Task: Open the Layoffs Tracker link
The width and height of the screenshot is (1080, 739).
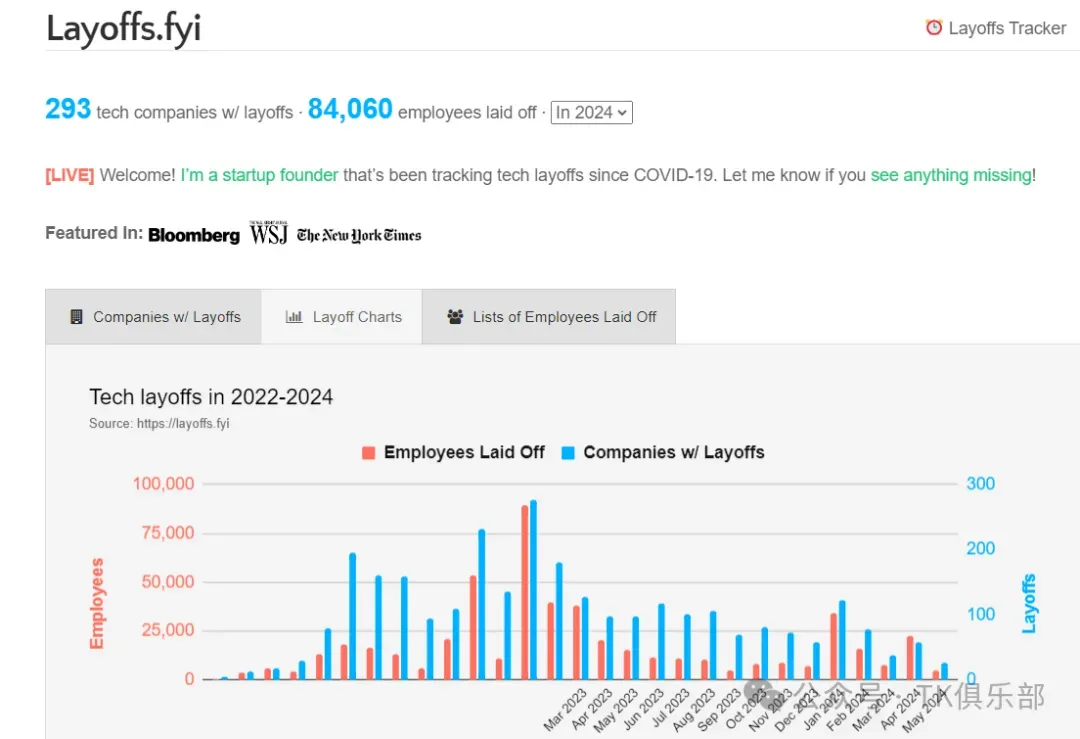Action: point(996,28)
